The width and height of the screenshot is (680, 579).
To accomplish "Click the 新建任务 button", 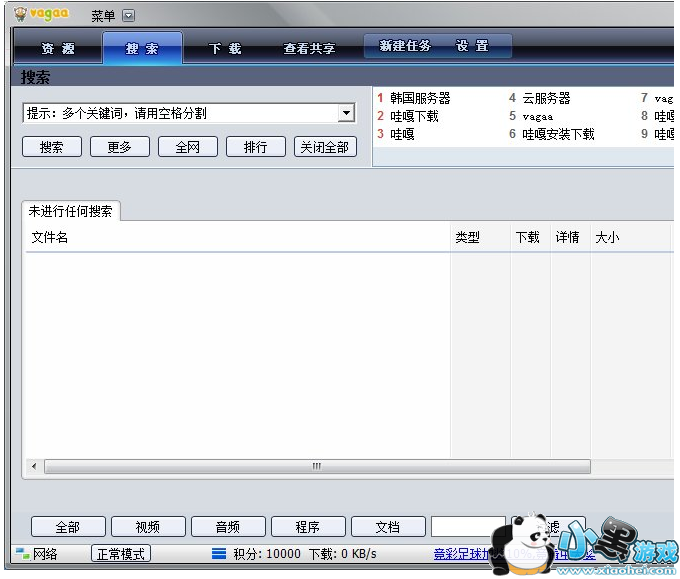I will (405, 46).
